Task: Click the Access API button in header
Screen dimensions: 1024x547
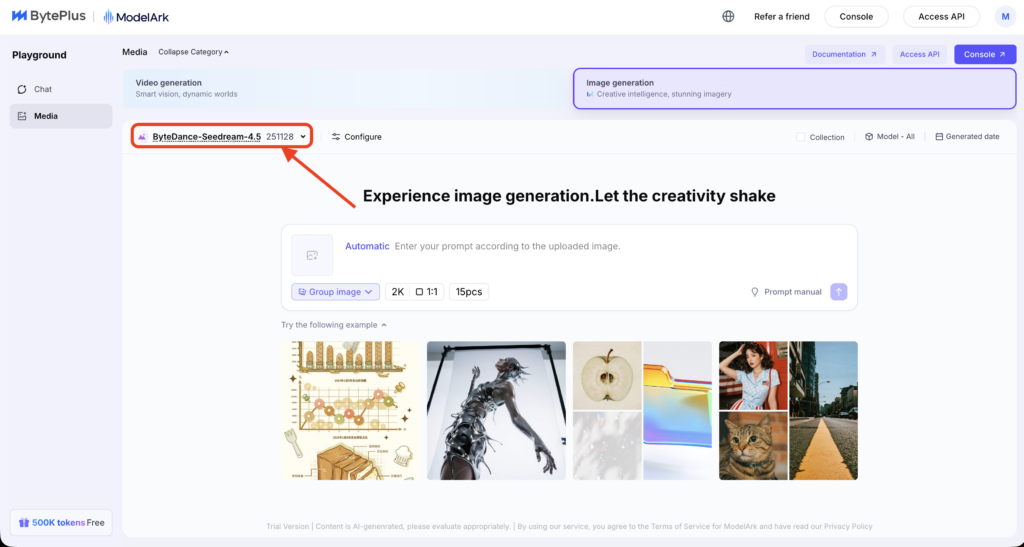Action: tap(940, 16)
